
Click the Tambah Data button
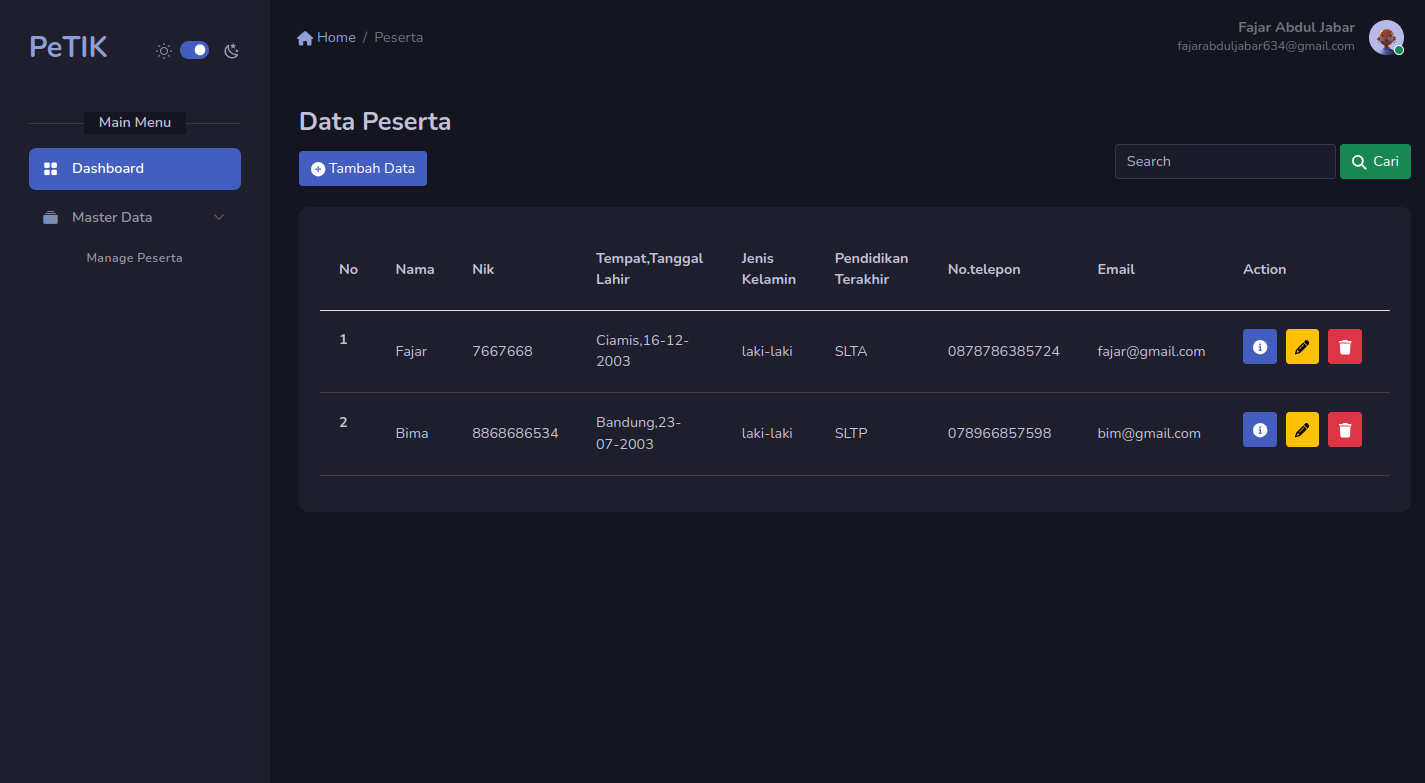click(363, 169)
